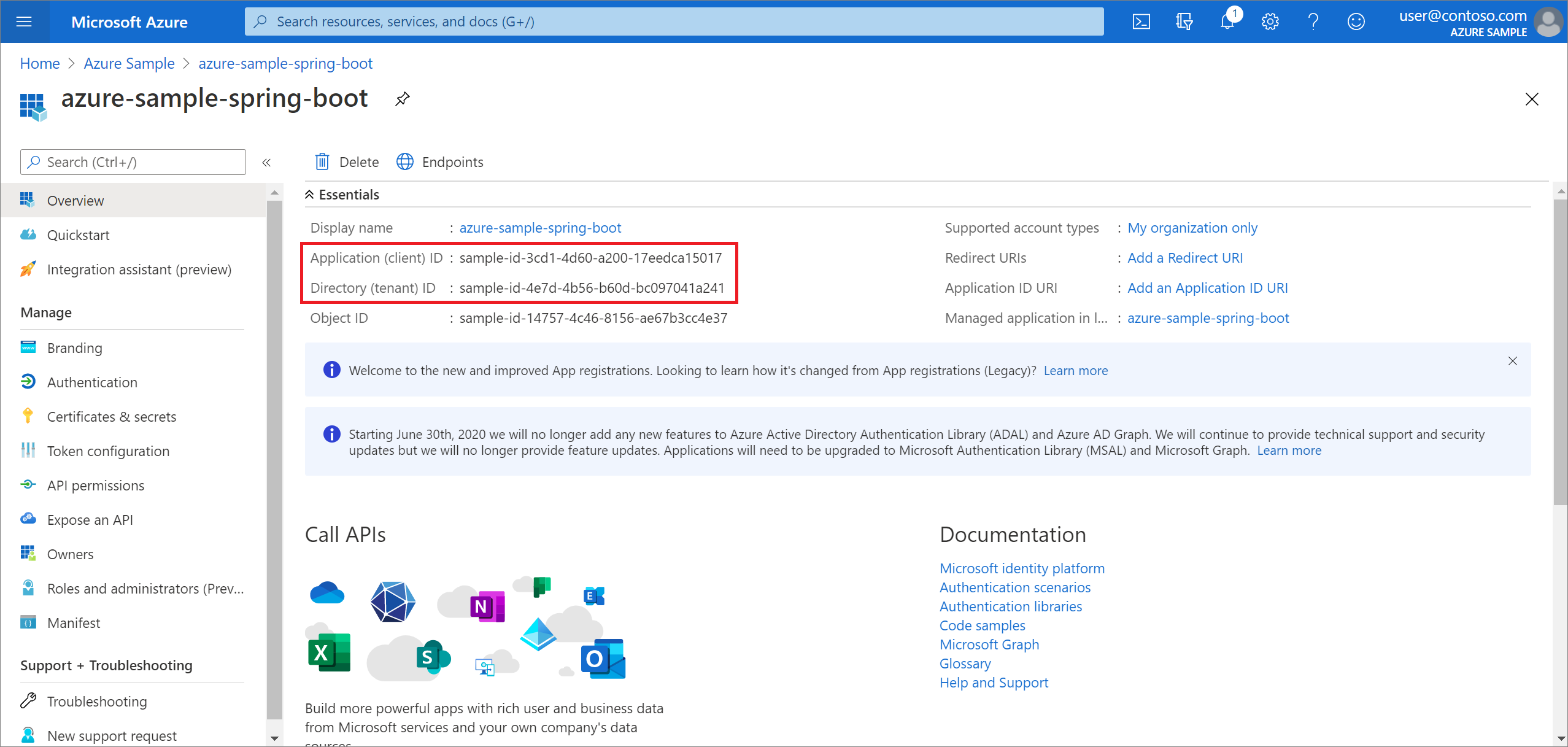Open Cloud Shell from the top bar
The width and height of the screenshot is (1568, 747).
[x=1142, y=21]
